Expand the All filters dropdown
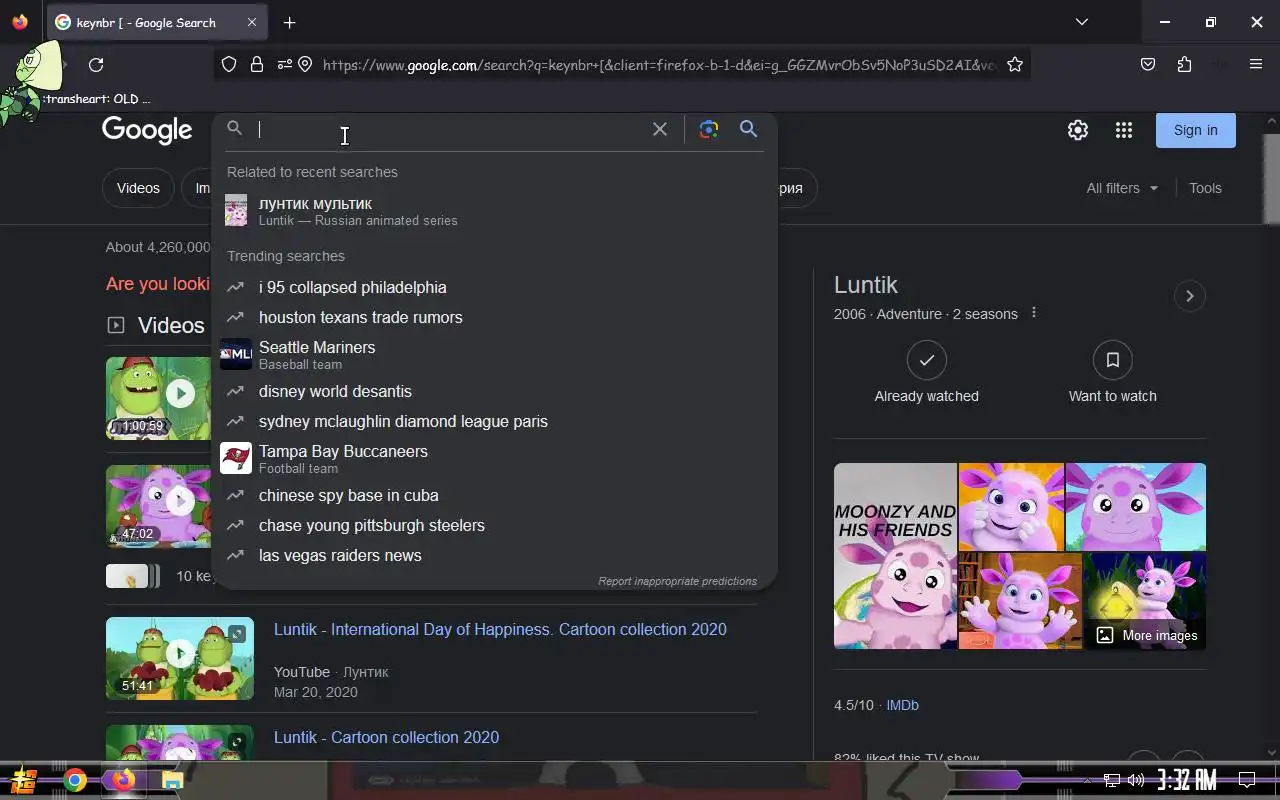The width and height of the screenshot is (1280, 800). 1122,188
